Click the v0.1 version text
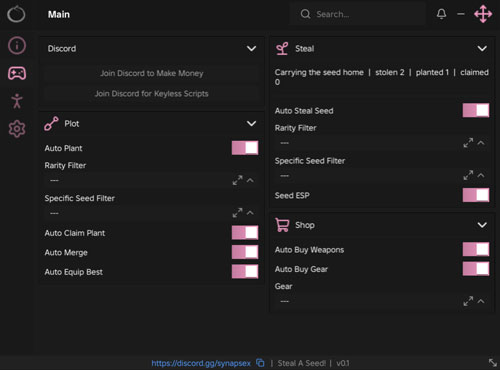 pos(343,363)
